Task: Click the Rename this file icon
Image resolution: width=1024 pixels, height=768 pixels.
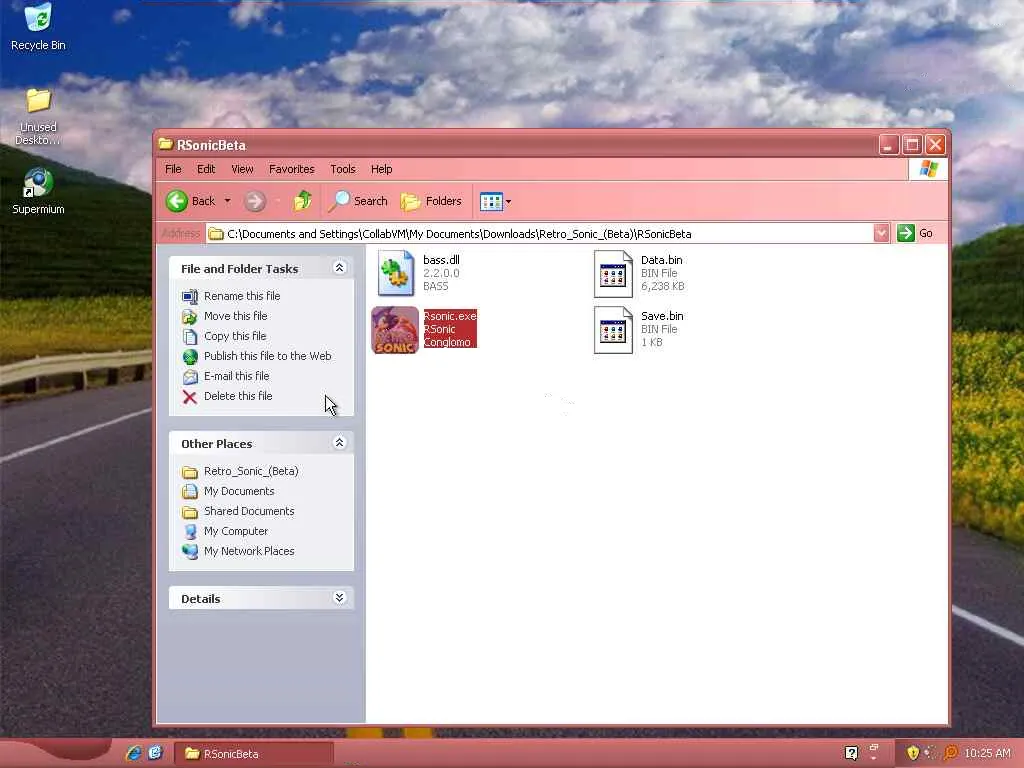Action: tap(189, 296)
